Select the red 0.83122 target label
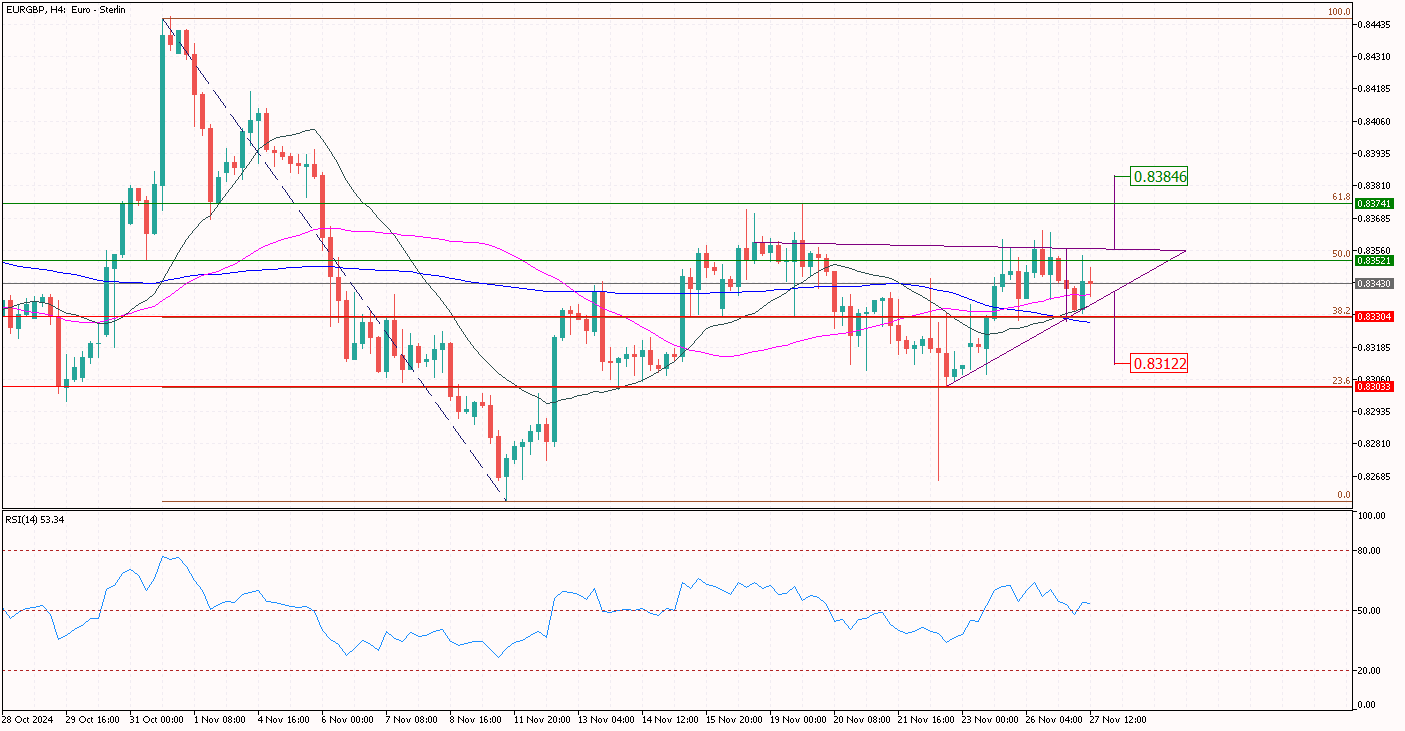The height and width of the screenshot is (731, 1405). (1159, 363)
